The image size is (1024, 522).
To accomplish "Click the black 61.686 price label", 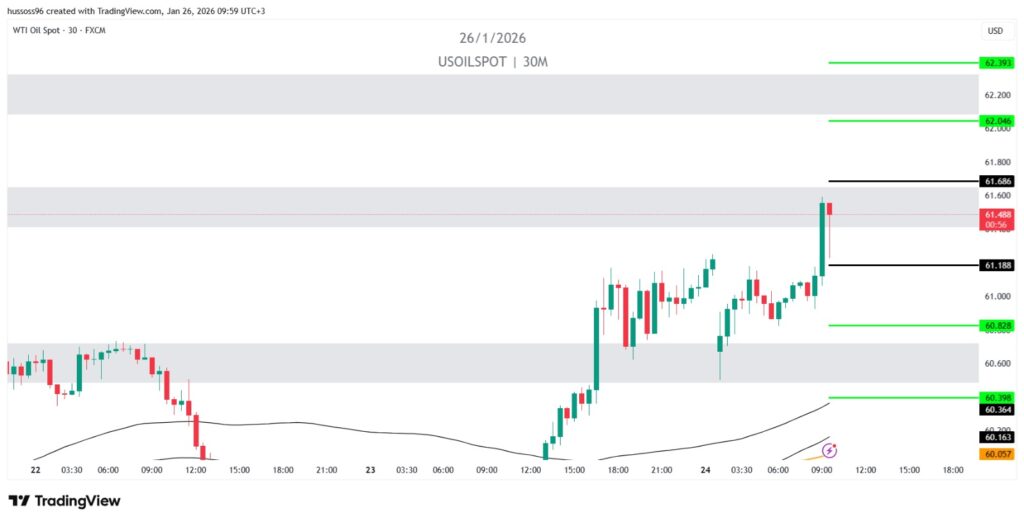I will [x=997, y=181].
